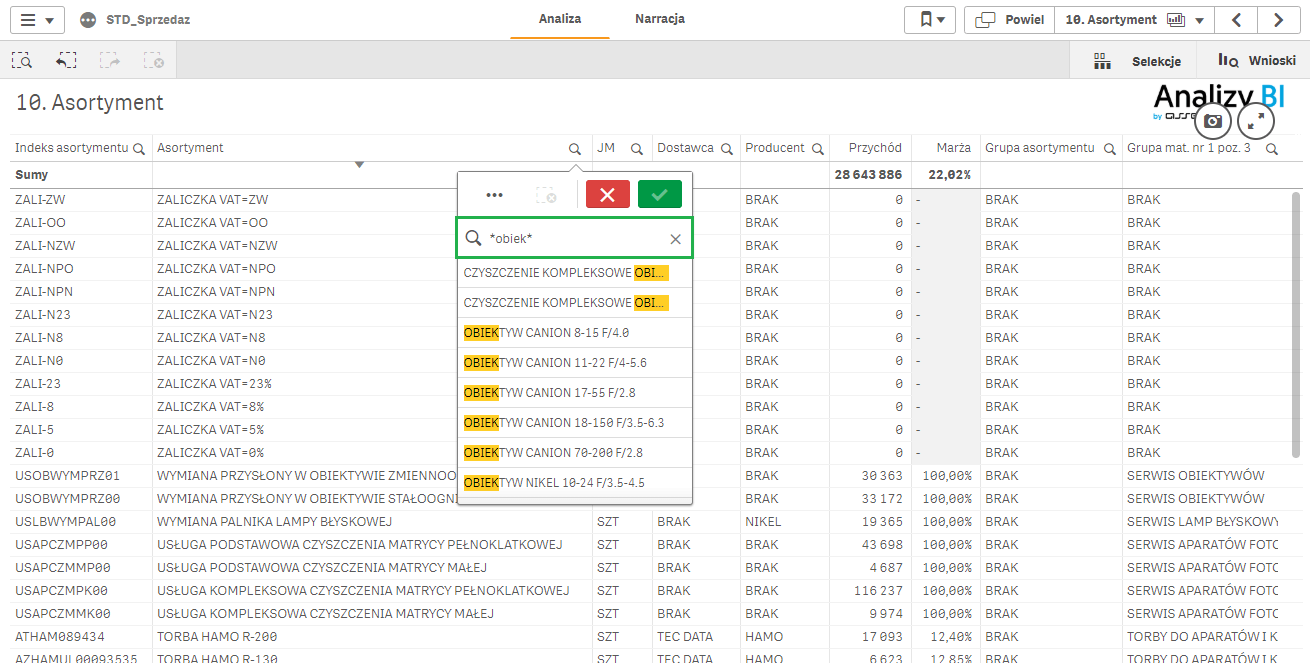The height and width of the screenshot is (663, 1311).
Task: Select OBIEKTYW CANION 11-22 F/4-5.6
Action: tap(575, 363)
